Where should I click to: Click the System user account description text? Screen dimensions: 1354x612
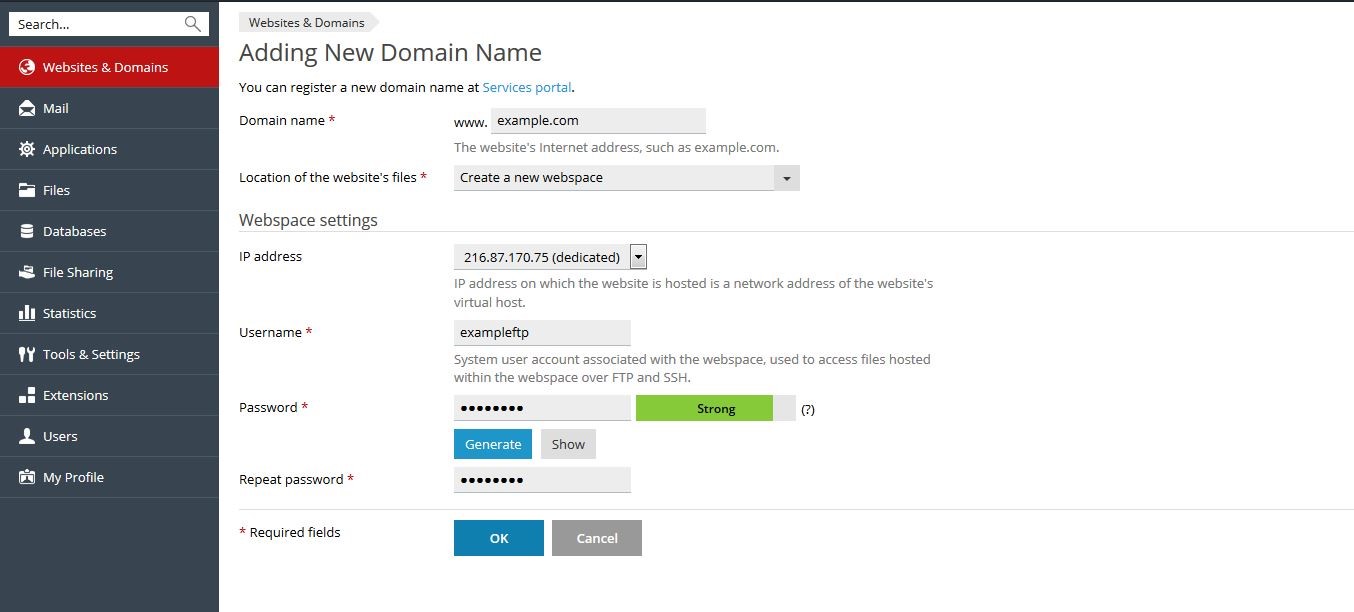tap(692, 368)
